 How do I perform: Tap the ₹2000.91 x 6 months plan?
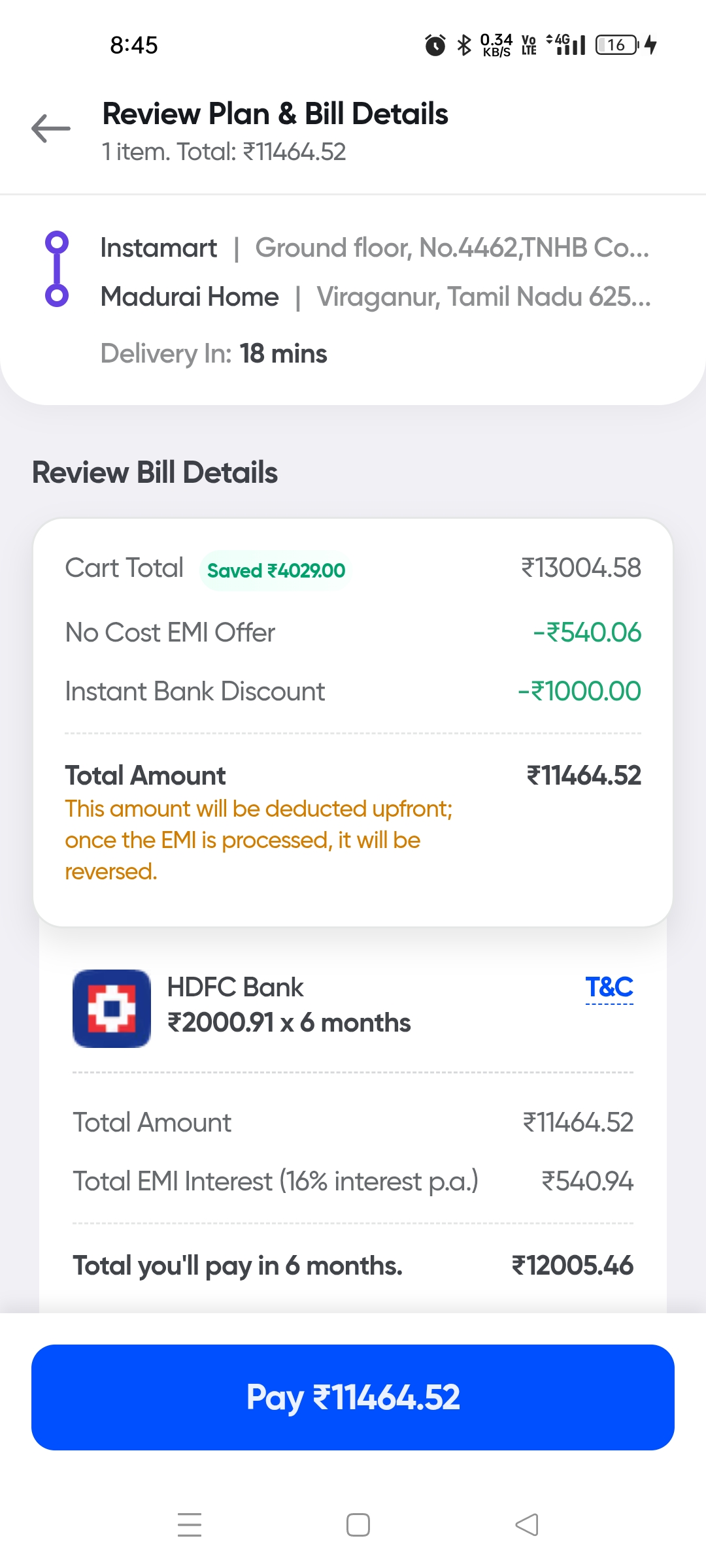[289, 1022]
